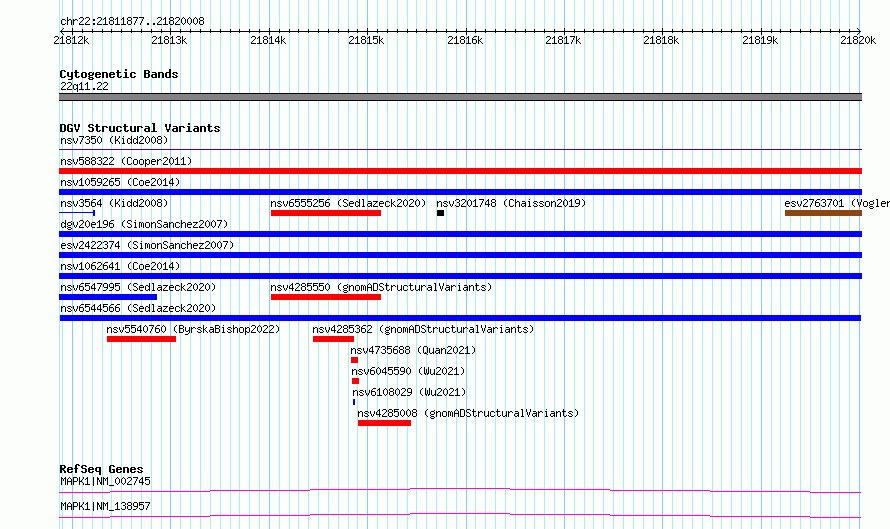
Task: Click the 21816k ruler tick
Action: click(x=465, y=40)
